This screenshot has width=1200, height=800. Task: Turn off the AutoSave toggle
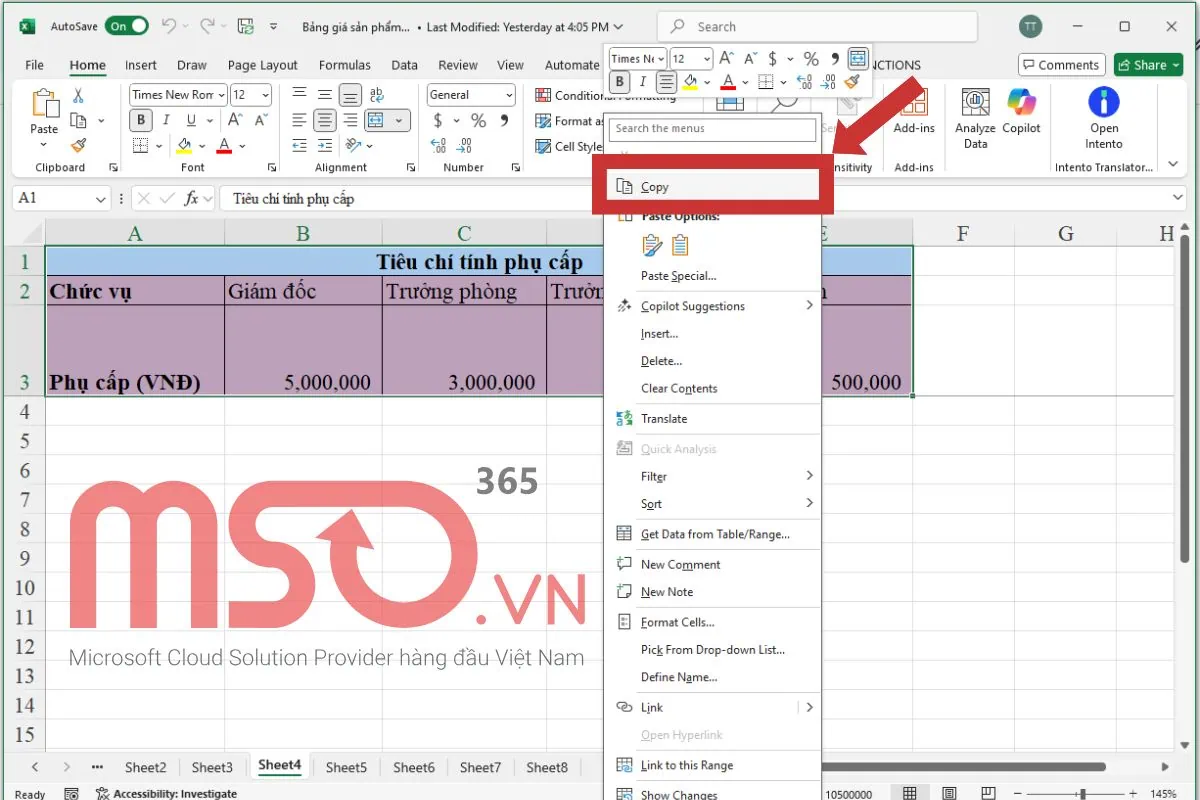point(127,26)
